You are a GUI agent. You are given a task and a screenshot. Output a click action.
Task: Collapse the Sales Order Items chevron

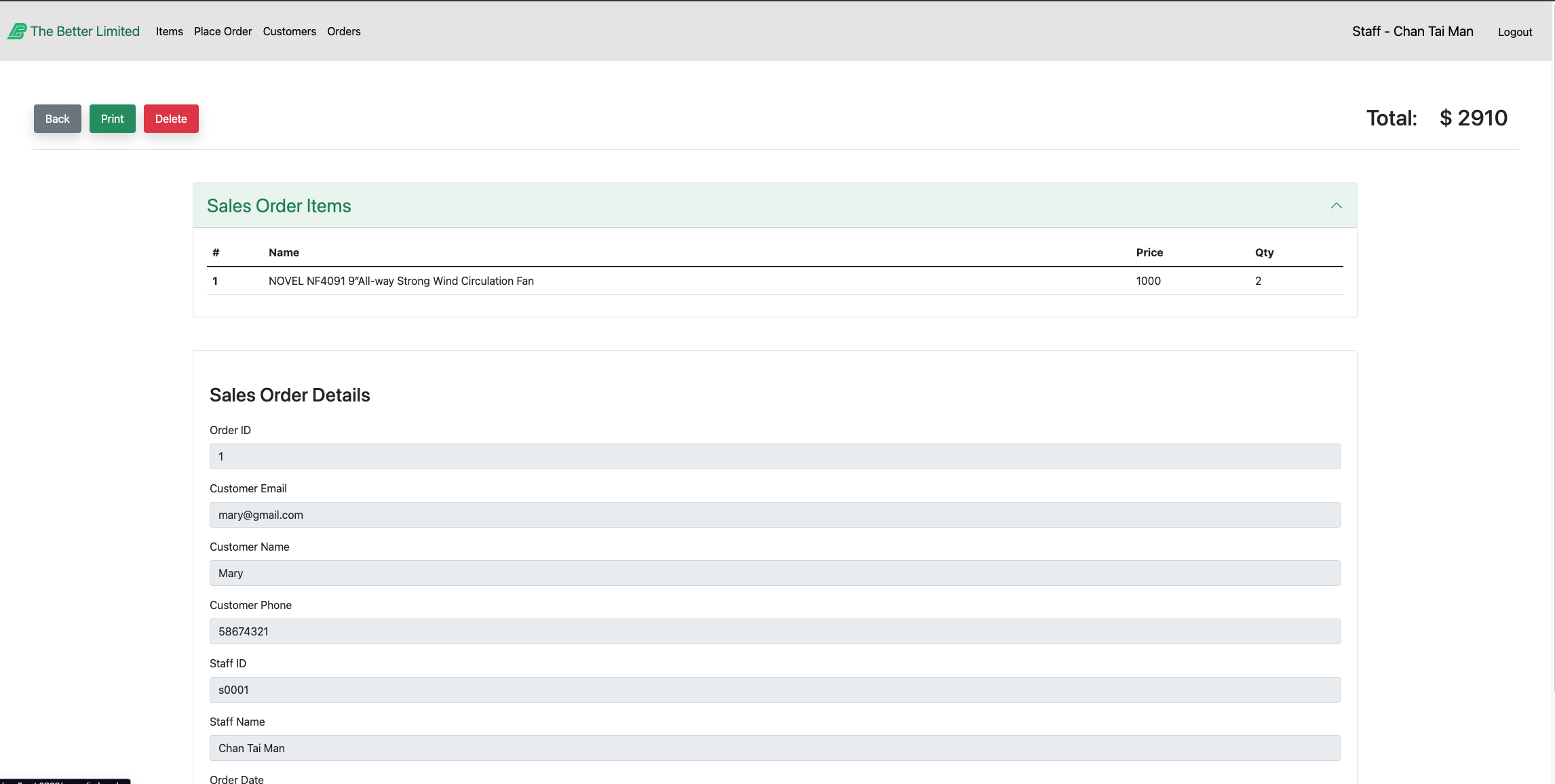[1336, 205]
